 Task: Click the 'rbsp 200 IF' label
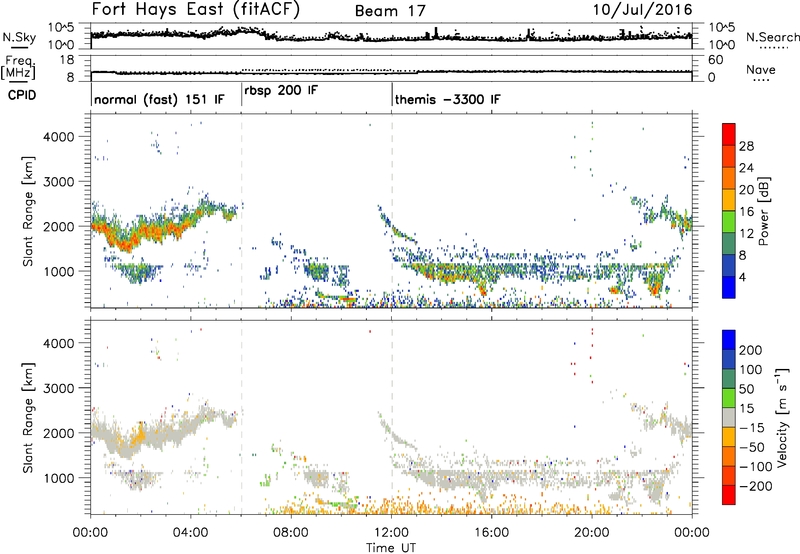pyautogui.click(x=281, y=91)
